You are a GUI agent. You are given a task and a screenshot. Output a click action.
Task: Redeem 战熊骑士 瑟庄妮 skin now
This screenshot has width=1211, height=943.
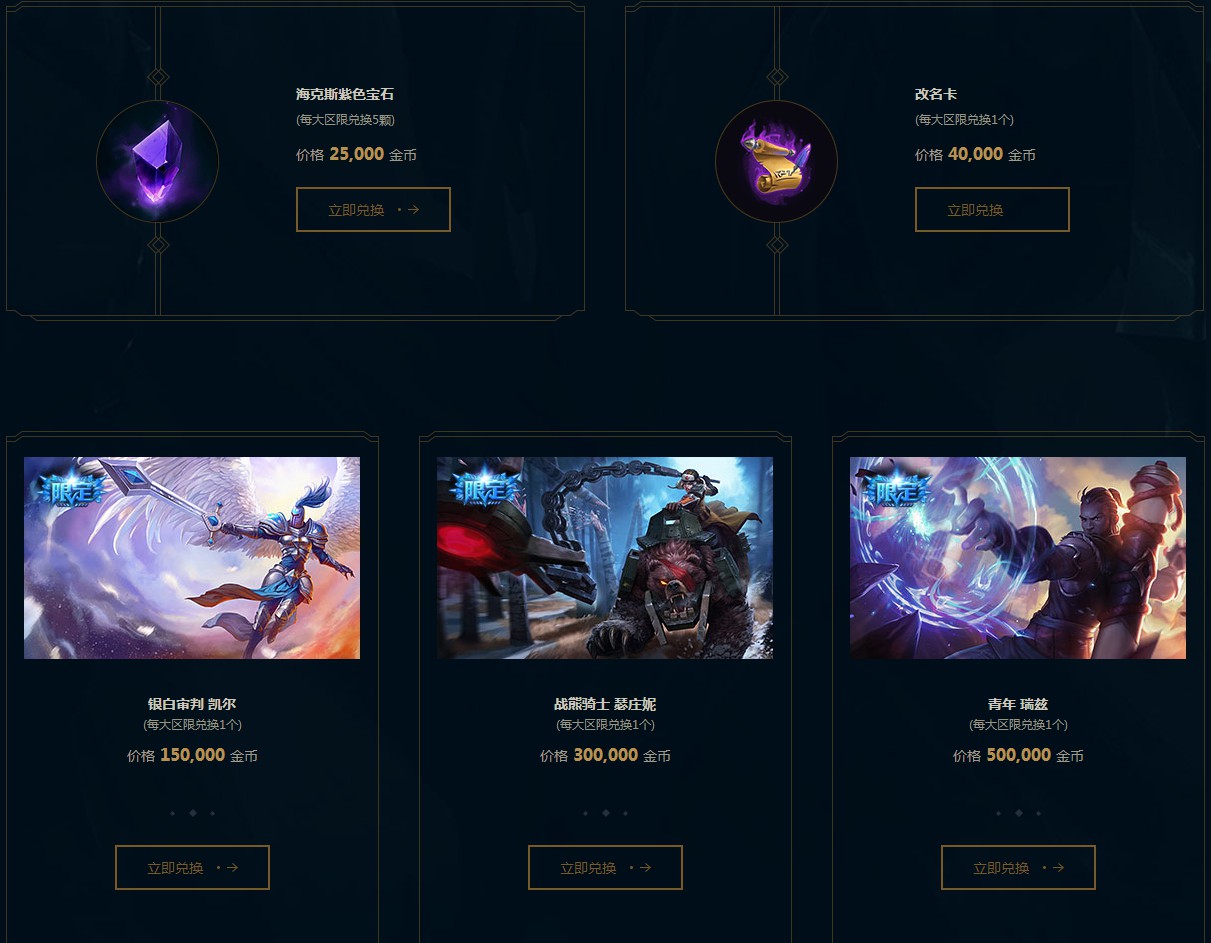[605, 868]
